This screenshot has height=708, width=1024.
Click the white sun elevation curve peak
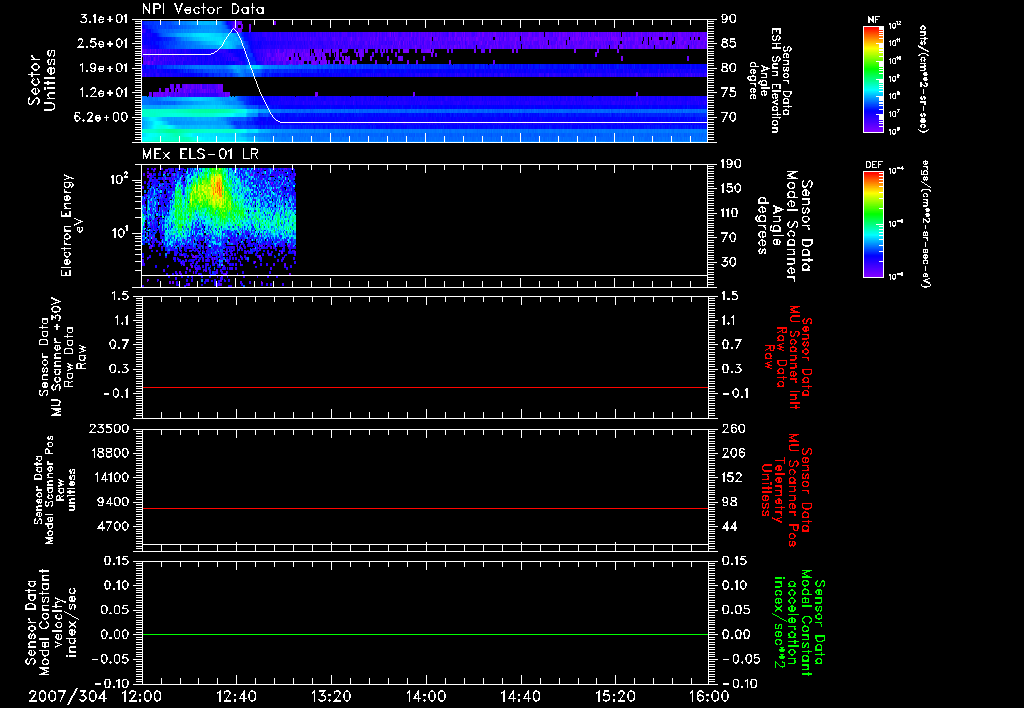234,29
